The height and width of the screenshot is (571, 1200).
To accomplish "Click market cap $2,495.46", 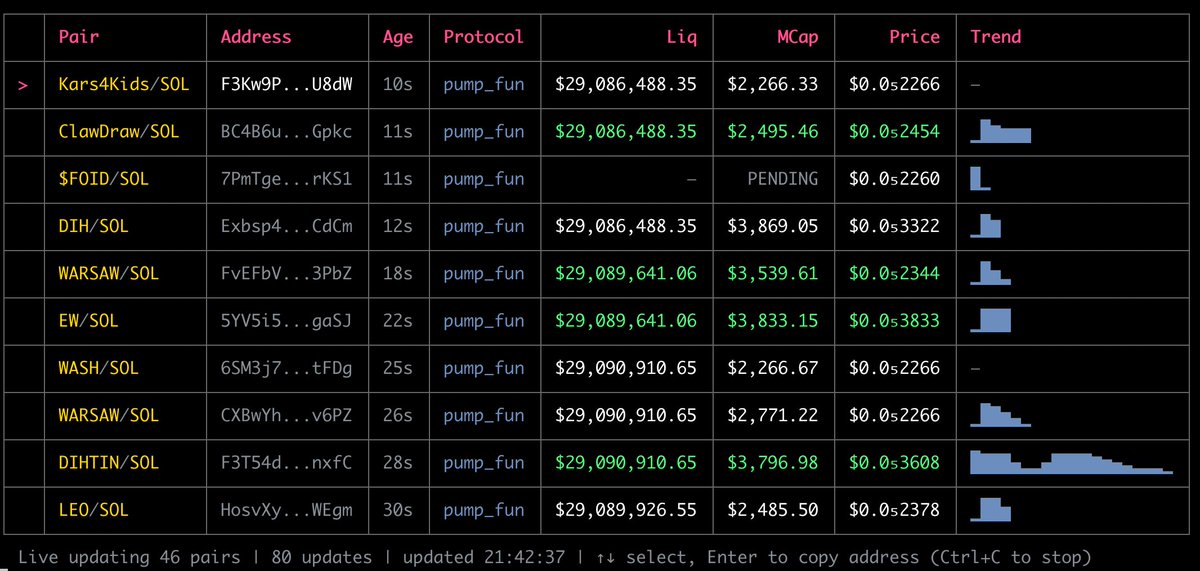I will pyautogui.click(x=773, y=131).
